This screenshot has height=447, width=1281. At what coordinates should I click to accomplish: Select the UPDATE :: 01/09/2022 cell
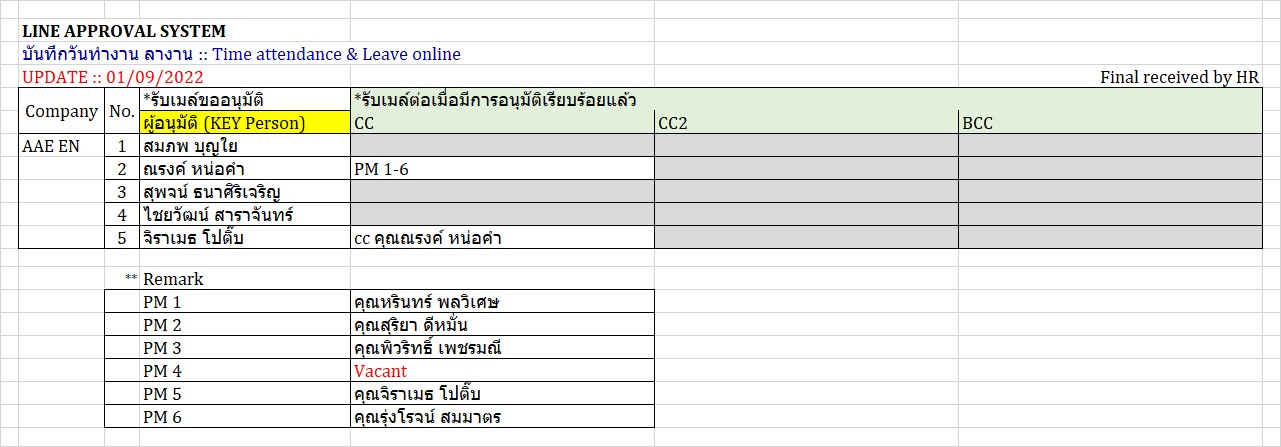(112, 77)
